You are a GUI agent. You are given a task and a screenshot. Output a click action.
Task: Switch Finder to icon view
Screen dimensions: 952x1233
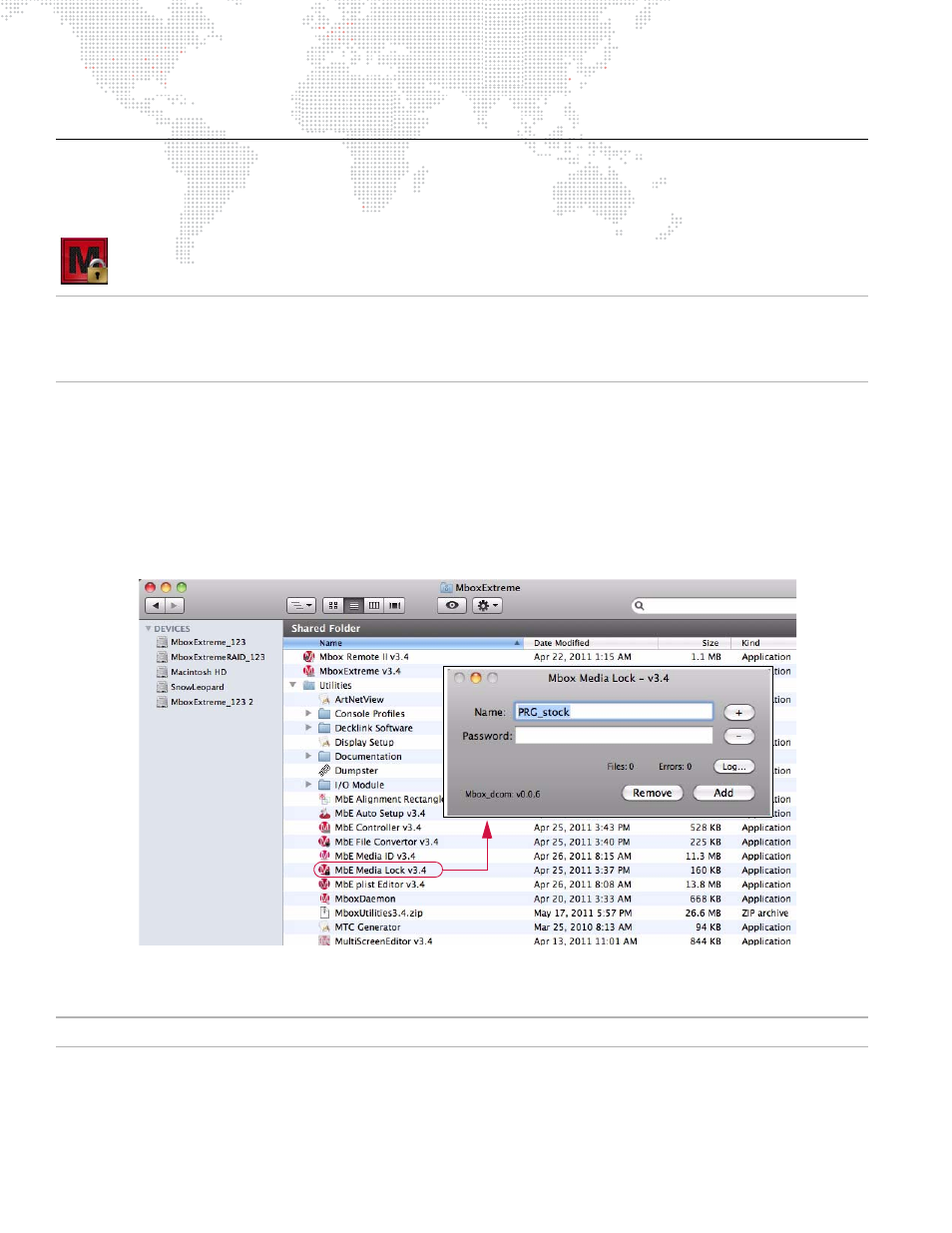[333, 605]
